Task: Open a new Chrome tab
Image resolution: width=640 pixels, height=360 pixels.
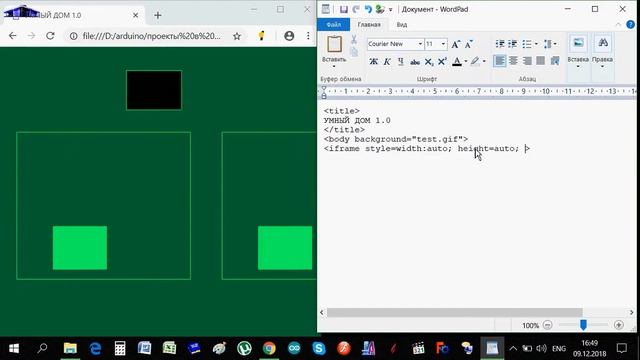Action: click(158, 16)
